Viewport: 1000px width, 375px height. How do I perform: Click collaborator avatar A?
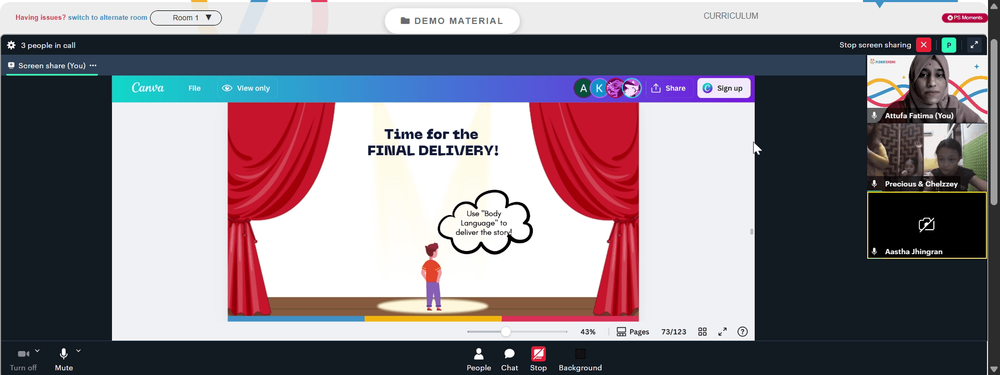coord(582,88)
